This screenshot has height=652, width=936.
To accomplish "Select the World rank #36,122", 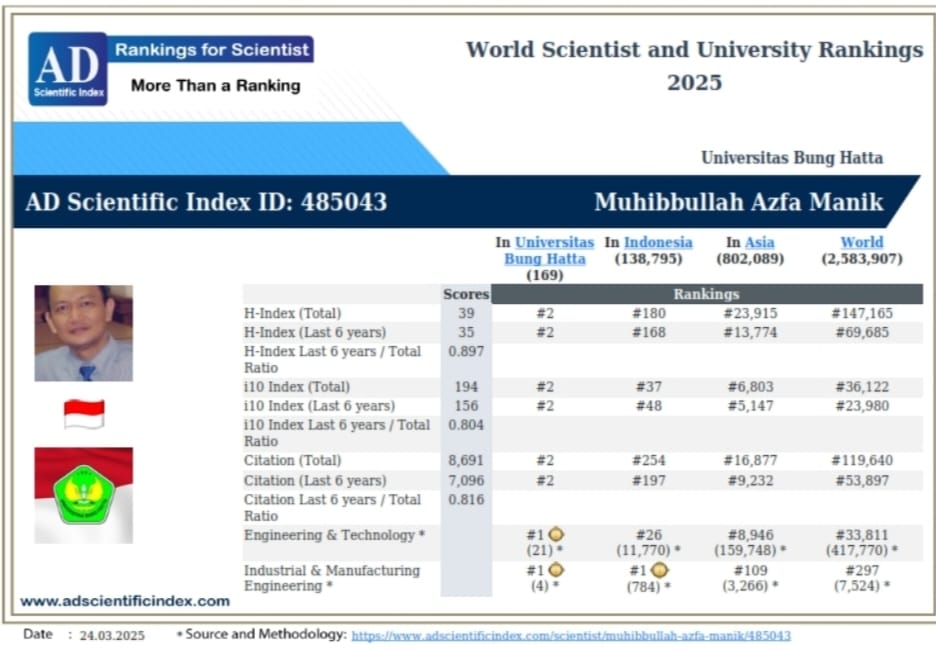I will coord(862,387).
